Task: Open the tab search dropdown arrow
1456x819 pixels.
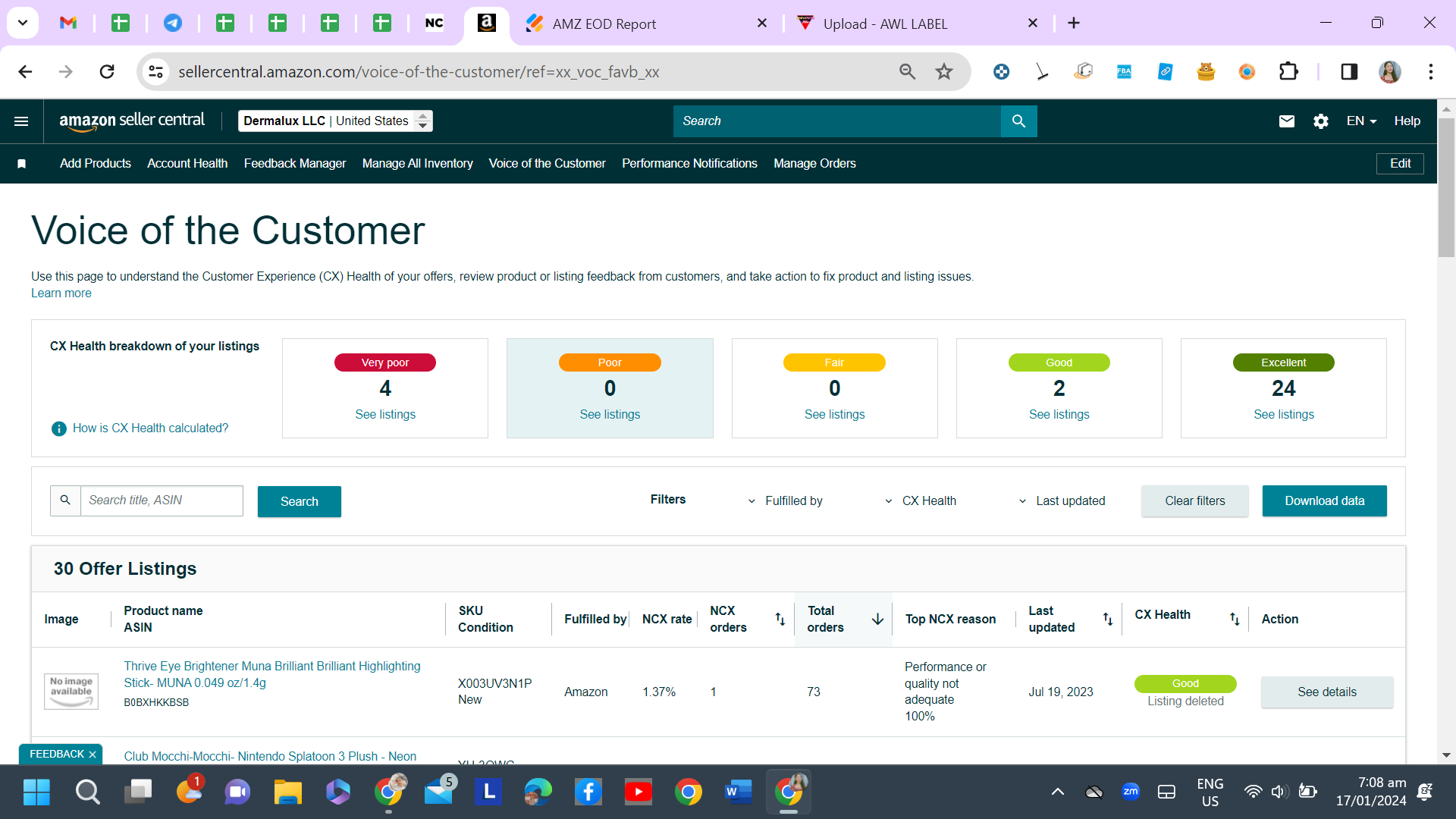Action: click(23, 23)
